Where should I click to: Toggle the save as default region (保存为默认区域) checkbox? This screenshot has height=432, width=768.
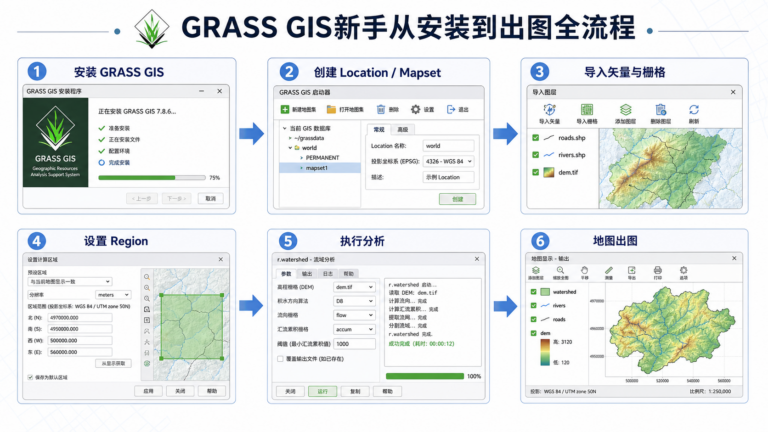pyautogui.click(x=30, y=377)
